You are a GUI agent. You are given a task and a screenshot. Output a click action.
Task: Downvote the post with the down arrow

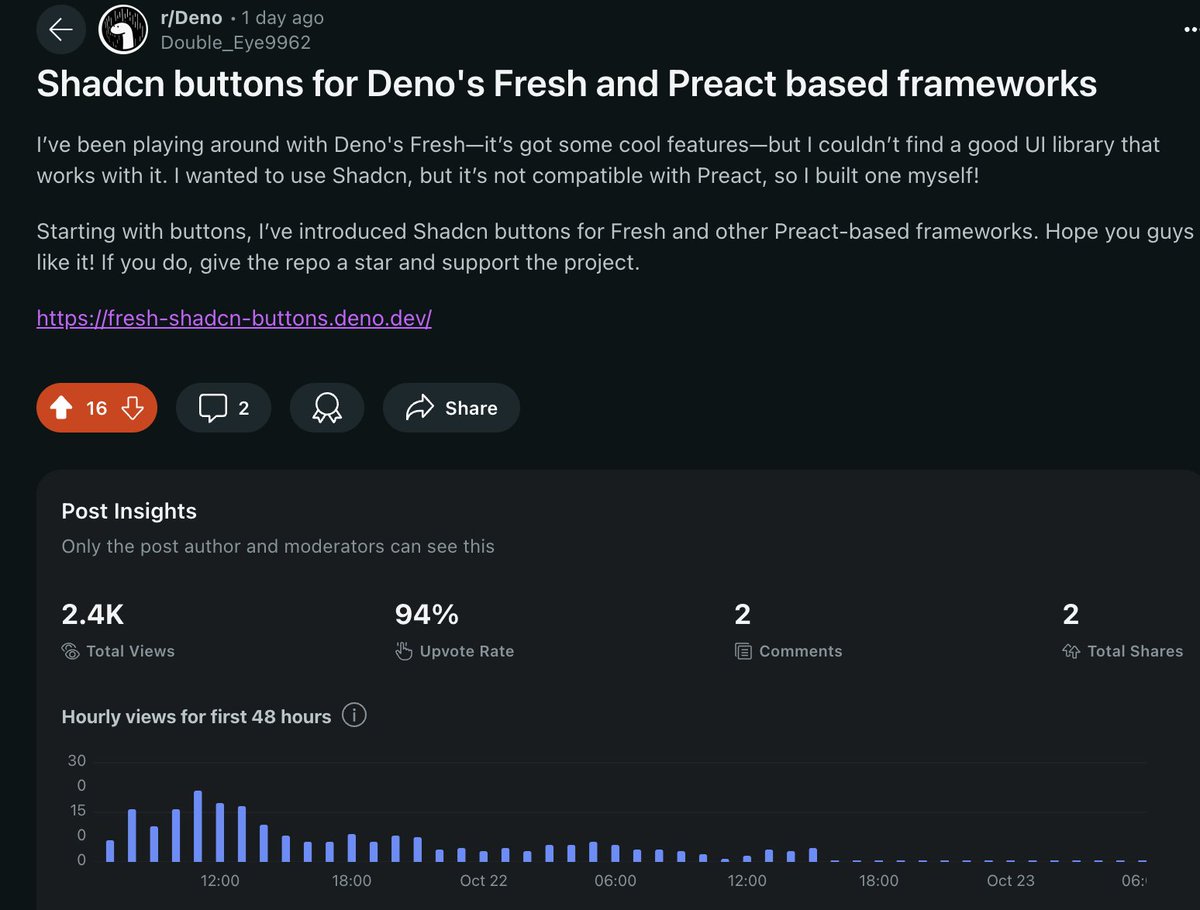(133, 408)
